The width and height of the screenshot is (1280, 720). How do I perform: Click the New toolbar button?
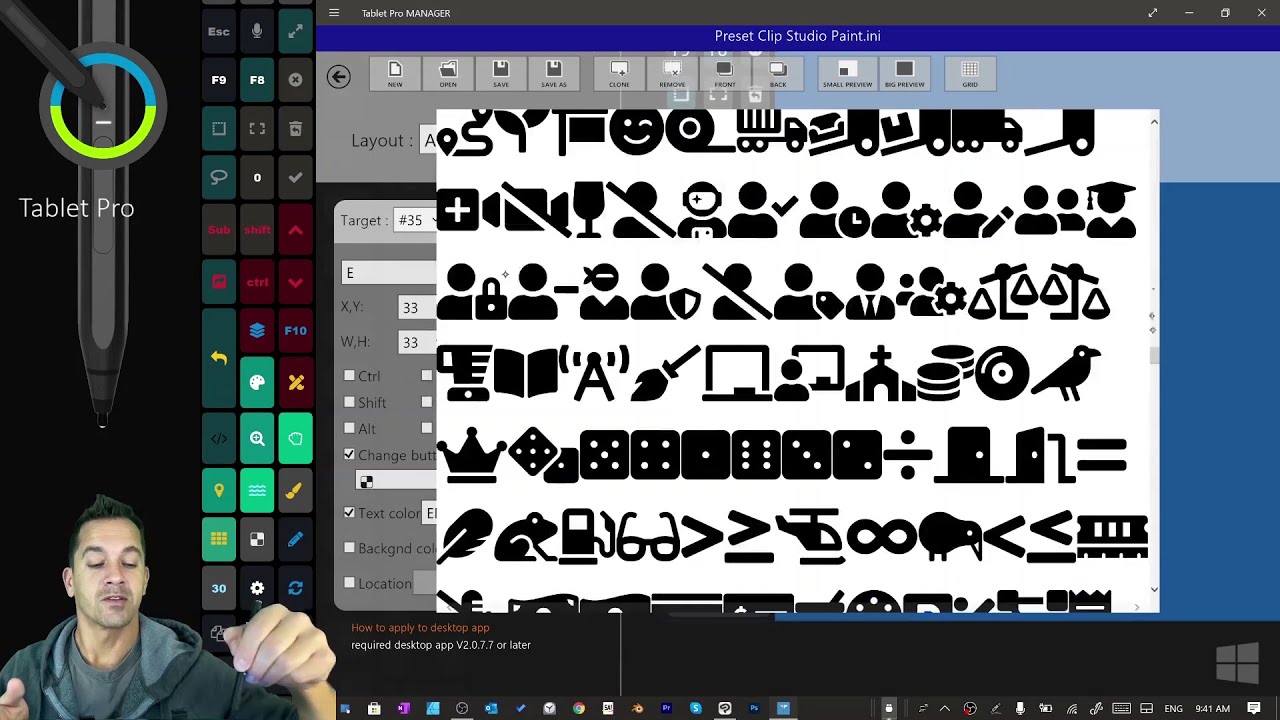click(x=395, y=73)
